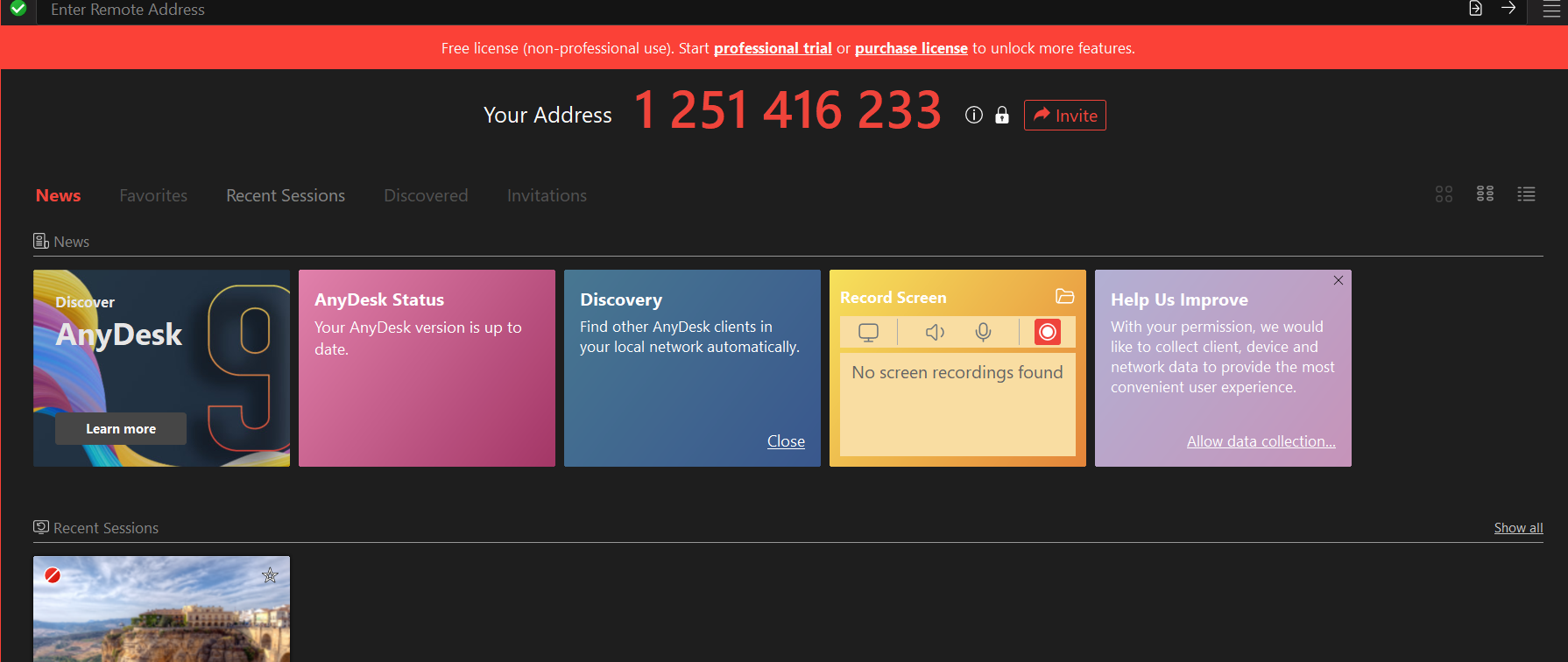Click the Recent Sessions section header icon
This screenshot has width=1568, height=662.
click(41, 527)
